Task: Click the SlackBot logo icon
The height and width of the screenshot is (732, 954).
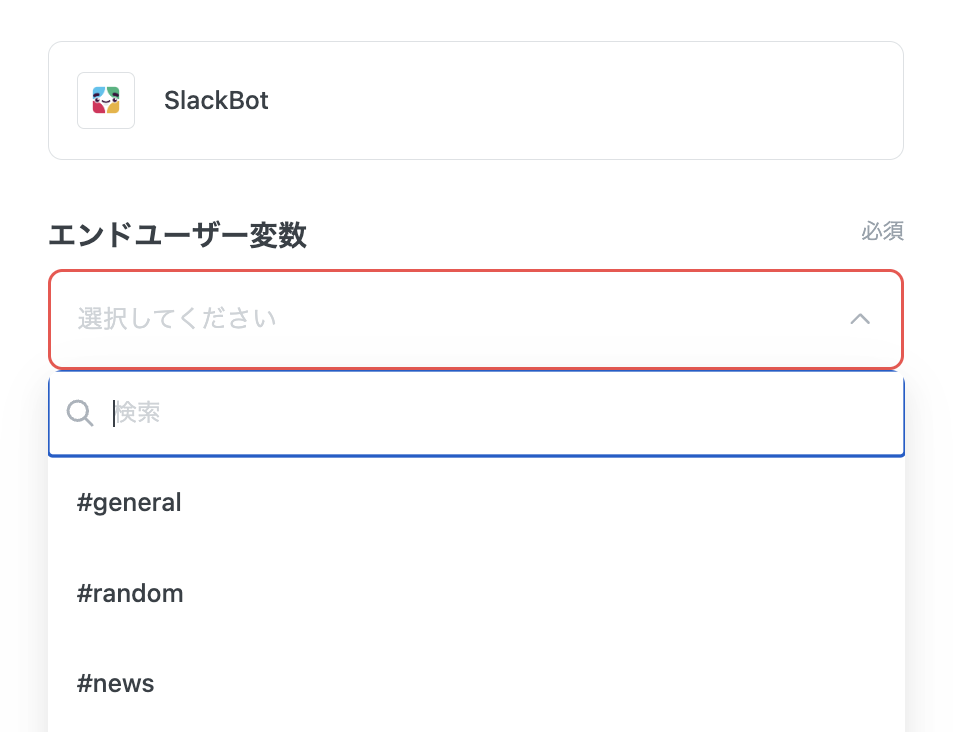Action: pos(106,101)
